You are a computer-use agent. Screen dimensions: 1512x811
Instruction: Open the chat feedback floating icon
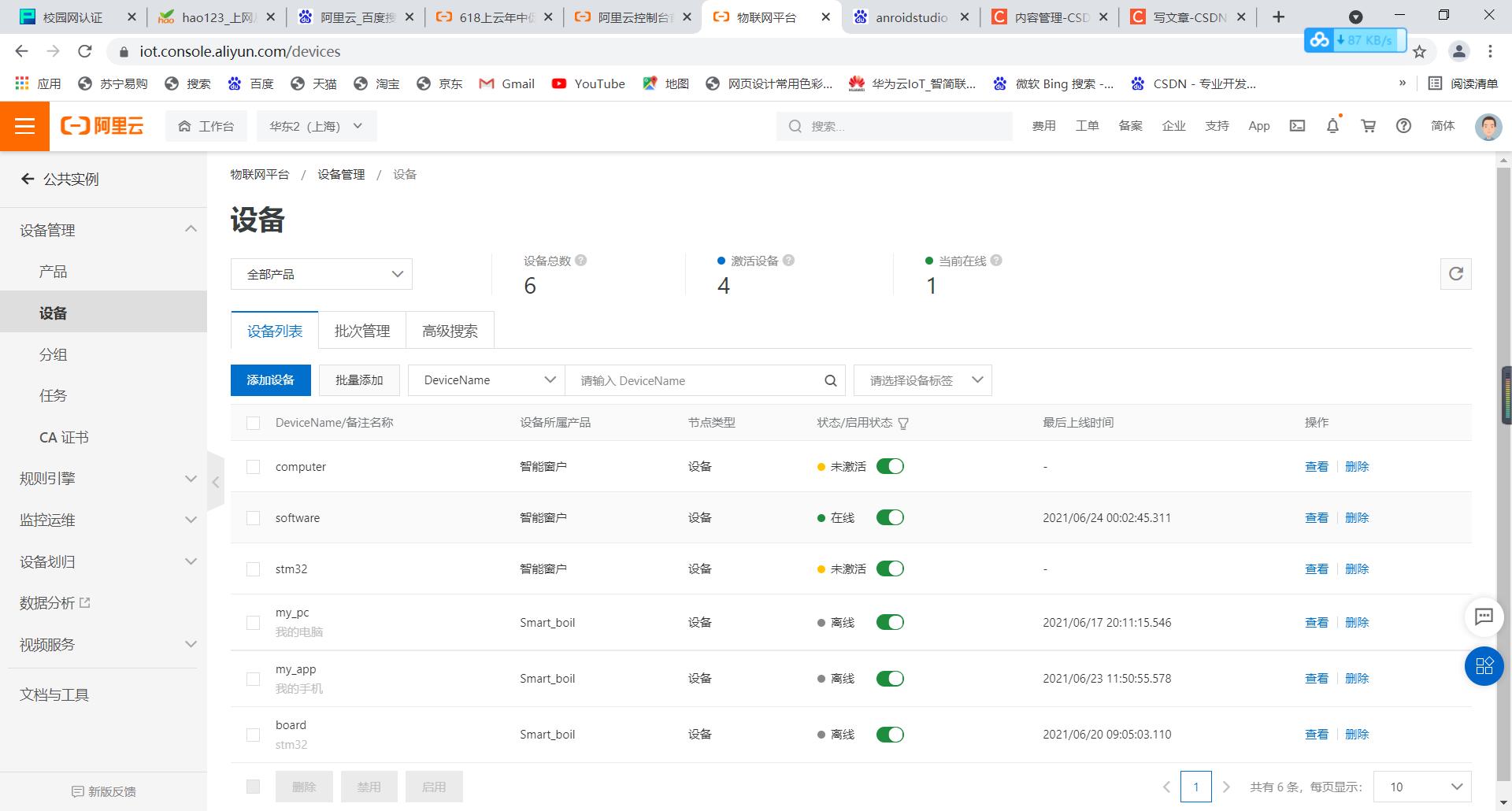[x=1484, y=617]
